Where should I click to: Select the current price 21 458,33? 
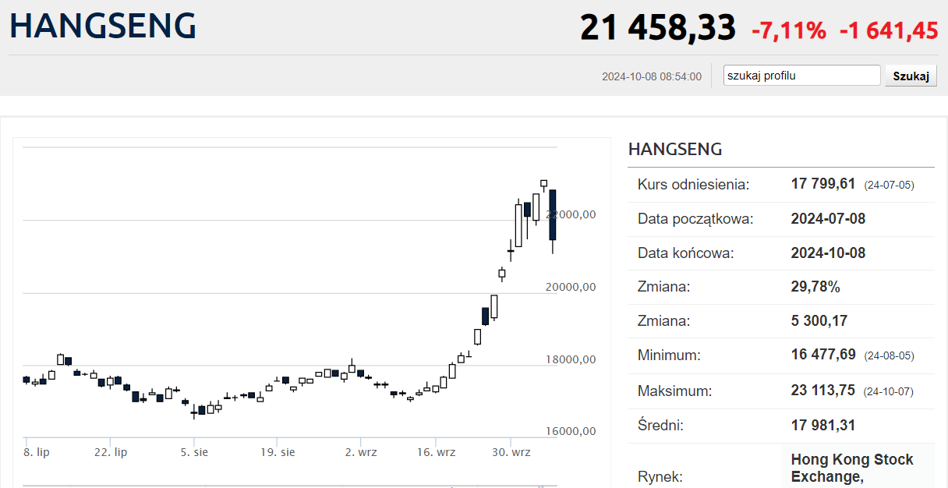coord(657,28)
